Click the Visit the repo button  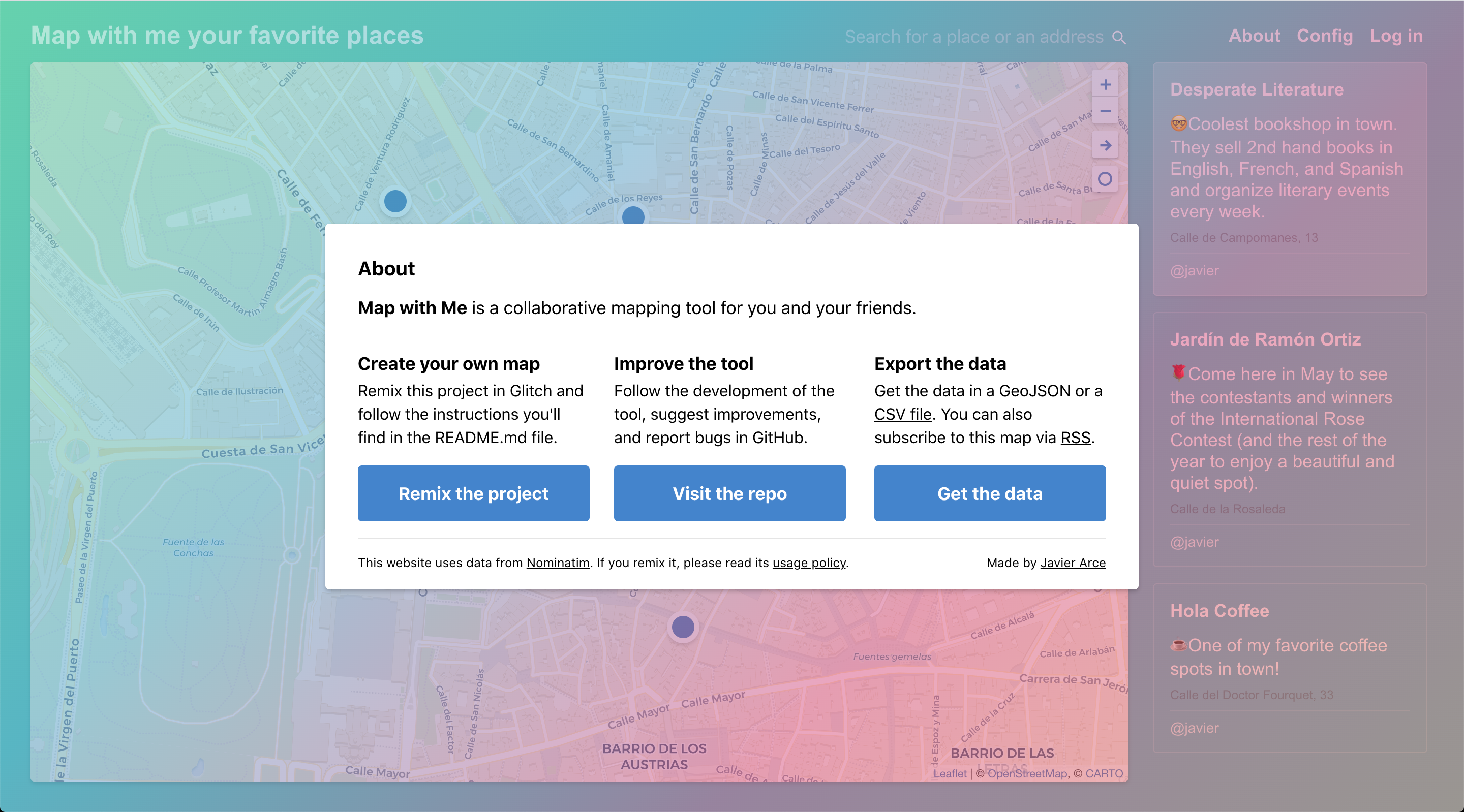[x=729, y=493]
